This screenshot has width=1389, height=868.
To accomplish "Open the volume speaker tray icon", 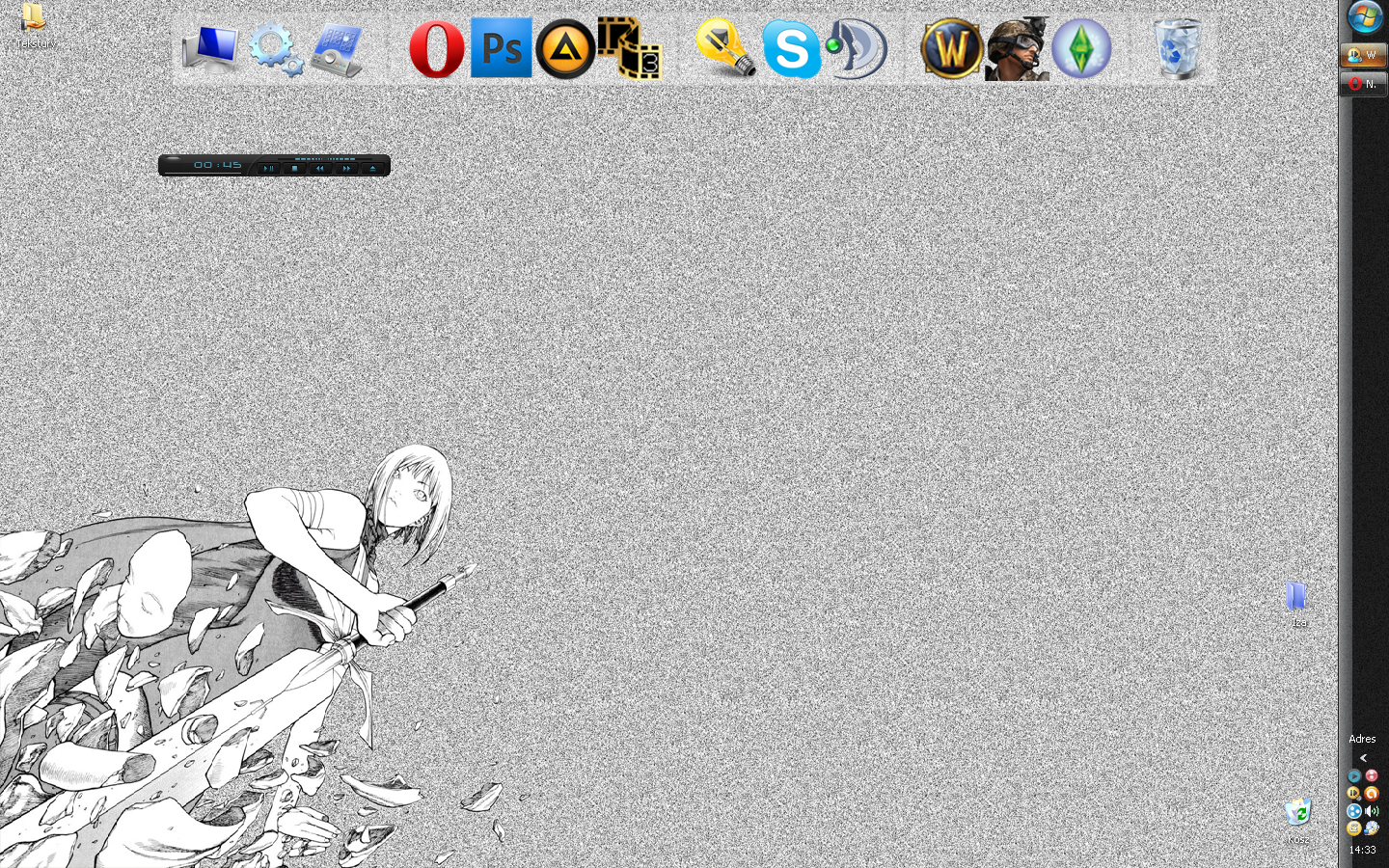I will [x=1372, y=811].
